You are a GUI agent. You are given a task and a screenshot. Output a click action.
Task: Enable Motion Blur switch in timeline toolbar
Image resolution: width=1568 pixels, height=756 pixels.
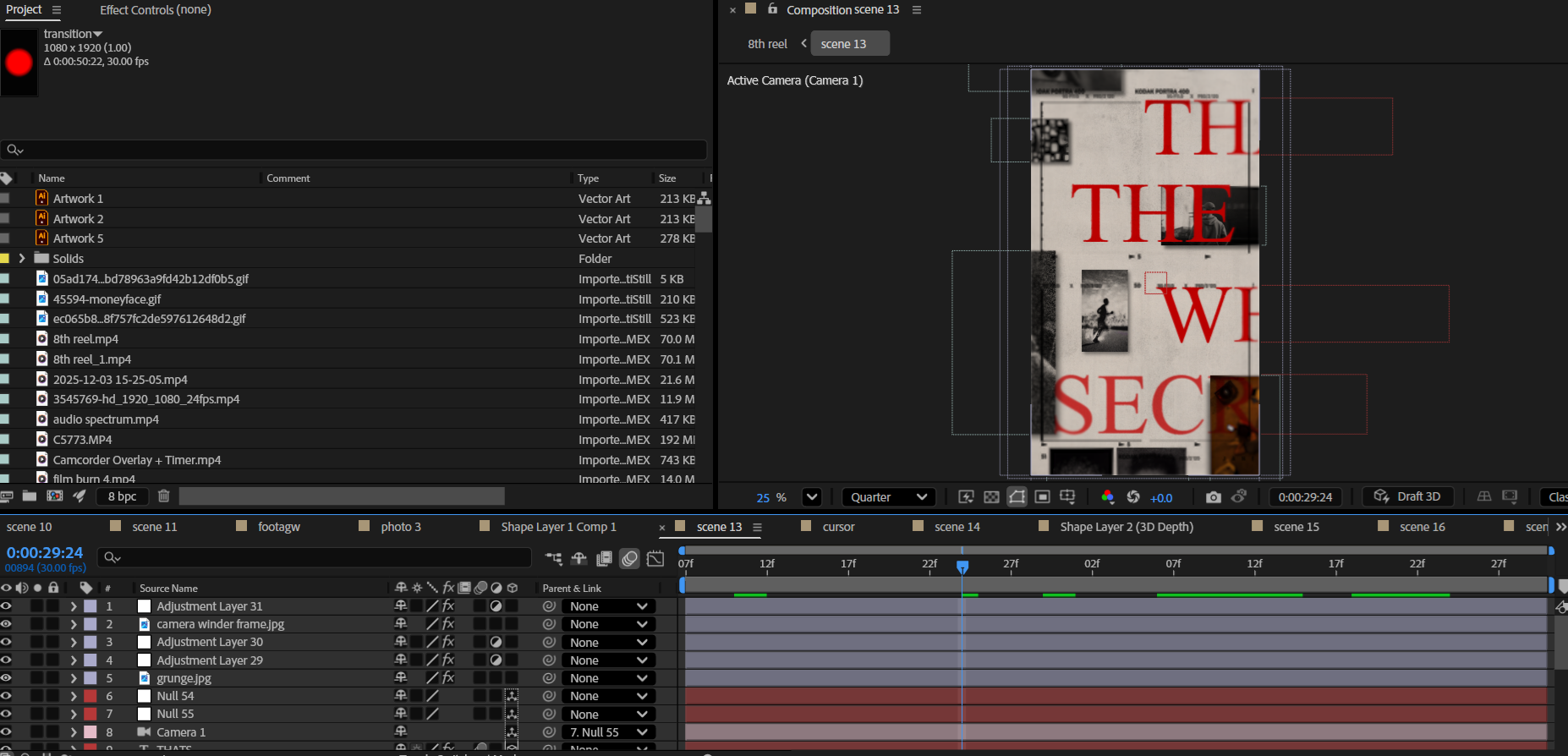(x=629, y=558)
